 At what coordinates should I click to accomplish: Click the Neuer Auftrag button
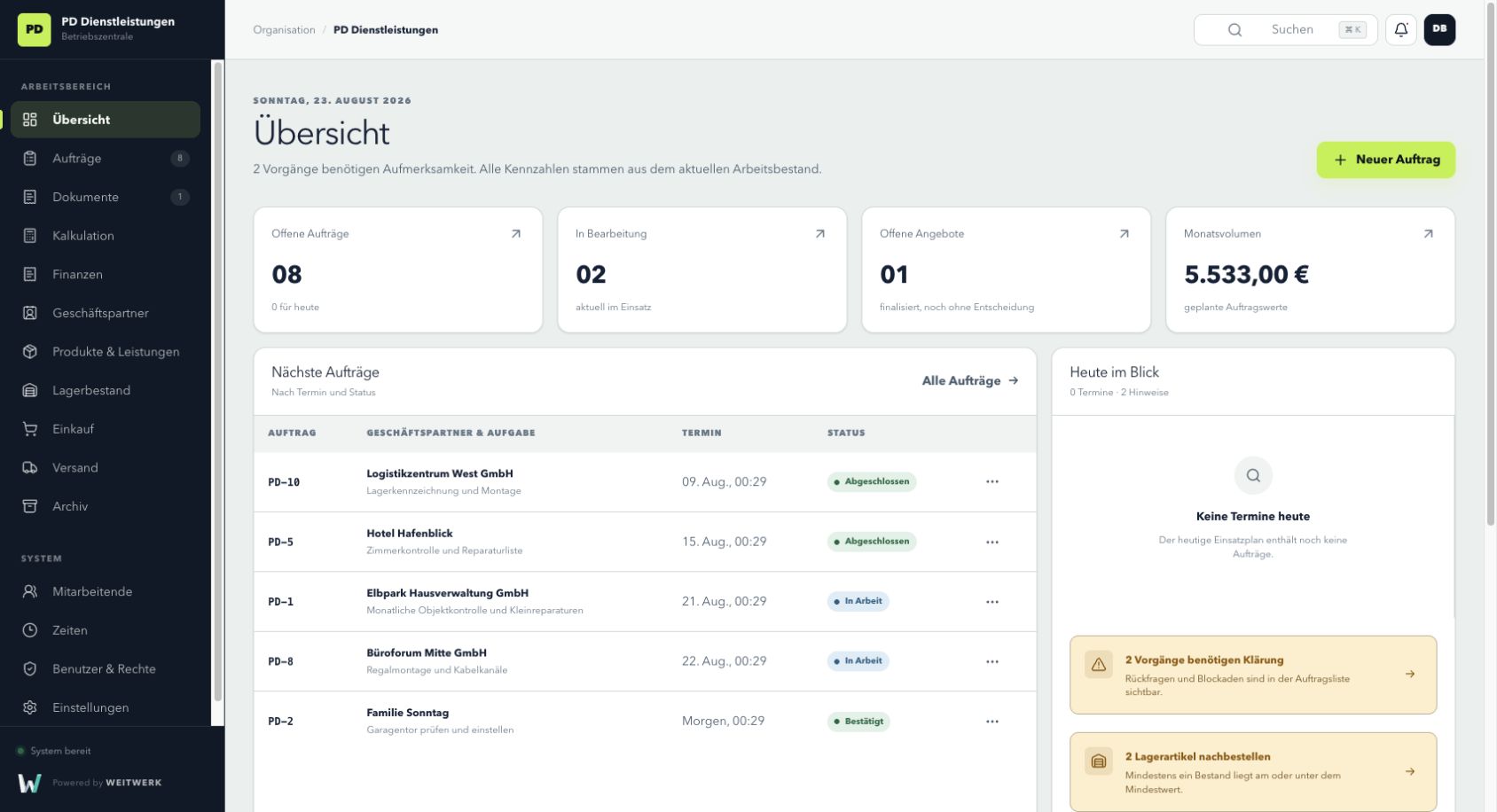click(x=1386, y=160)
